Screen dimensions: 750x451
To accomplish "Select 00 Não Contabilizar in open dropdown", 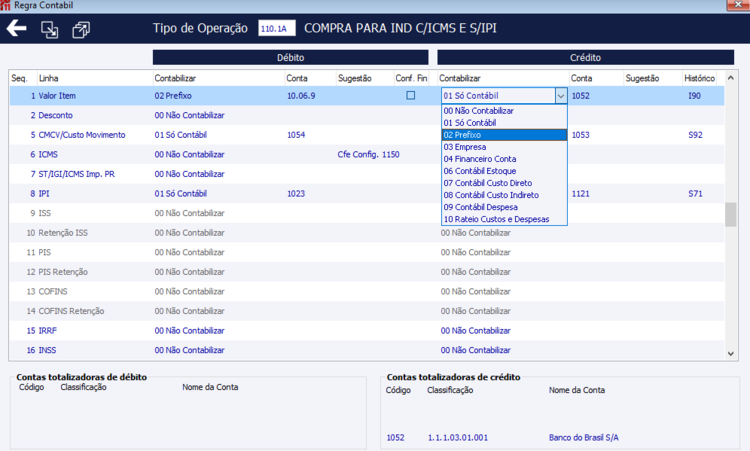I will pos(504,110).
